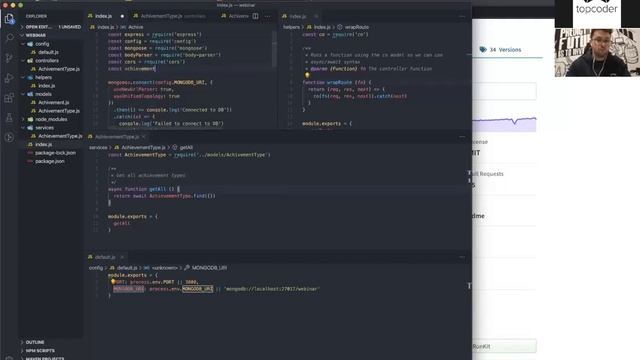Viewport: 640px width, 360px height.
Task: Open the Search view in the activity bar
Action: pos(9,38)
